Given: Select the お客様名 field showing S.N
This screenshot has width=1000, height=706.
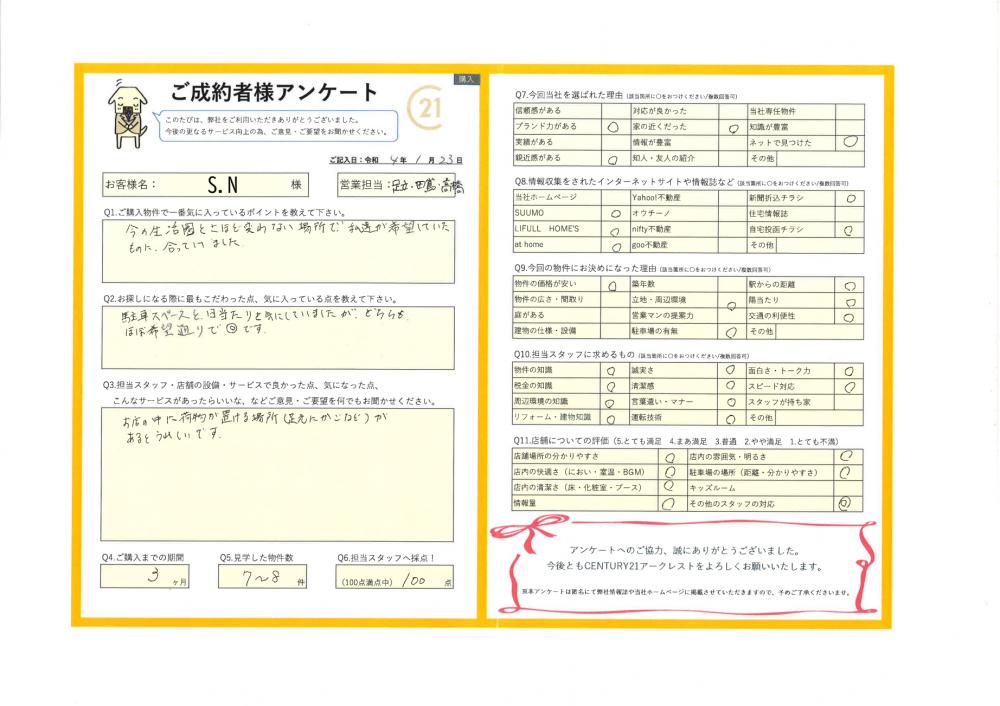Looking at the screenshot, I should click(222, 185).
